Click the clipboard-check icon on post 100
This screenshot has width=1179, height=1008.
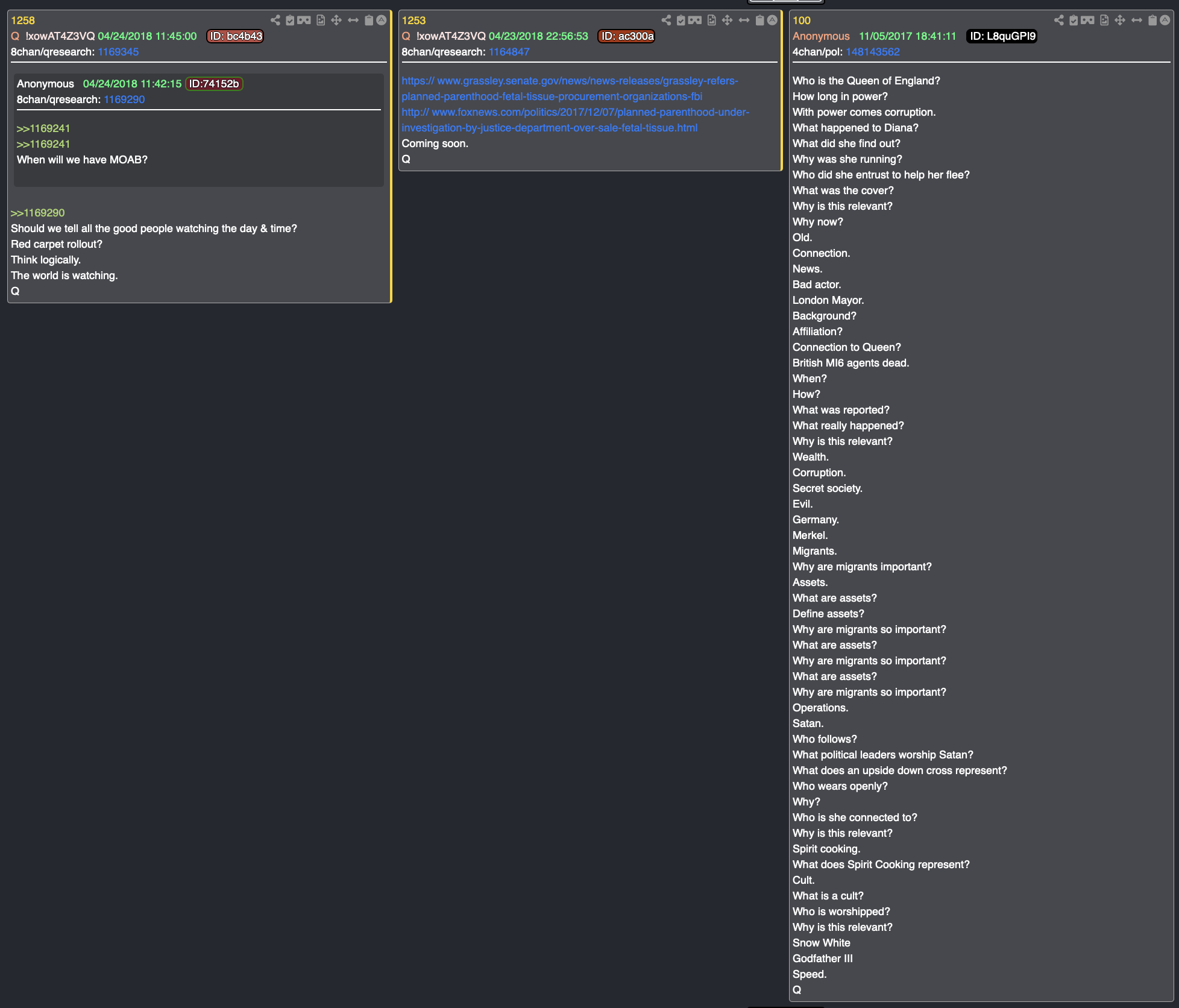(1074, 20)
